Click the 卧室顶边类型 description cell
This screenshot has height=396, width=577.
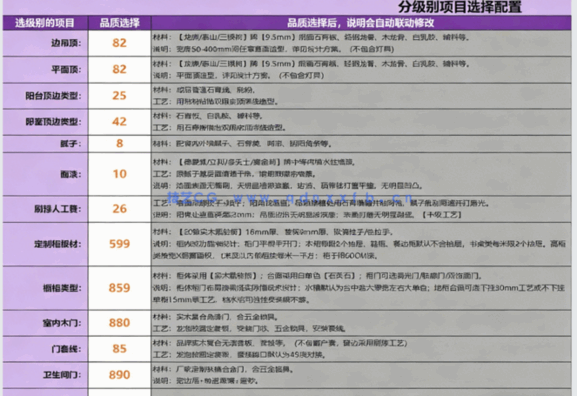coord(361,122)
